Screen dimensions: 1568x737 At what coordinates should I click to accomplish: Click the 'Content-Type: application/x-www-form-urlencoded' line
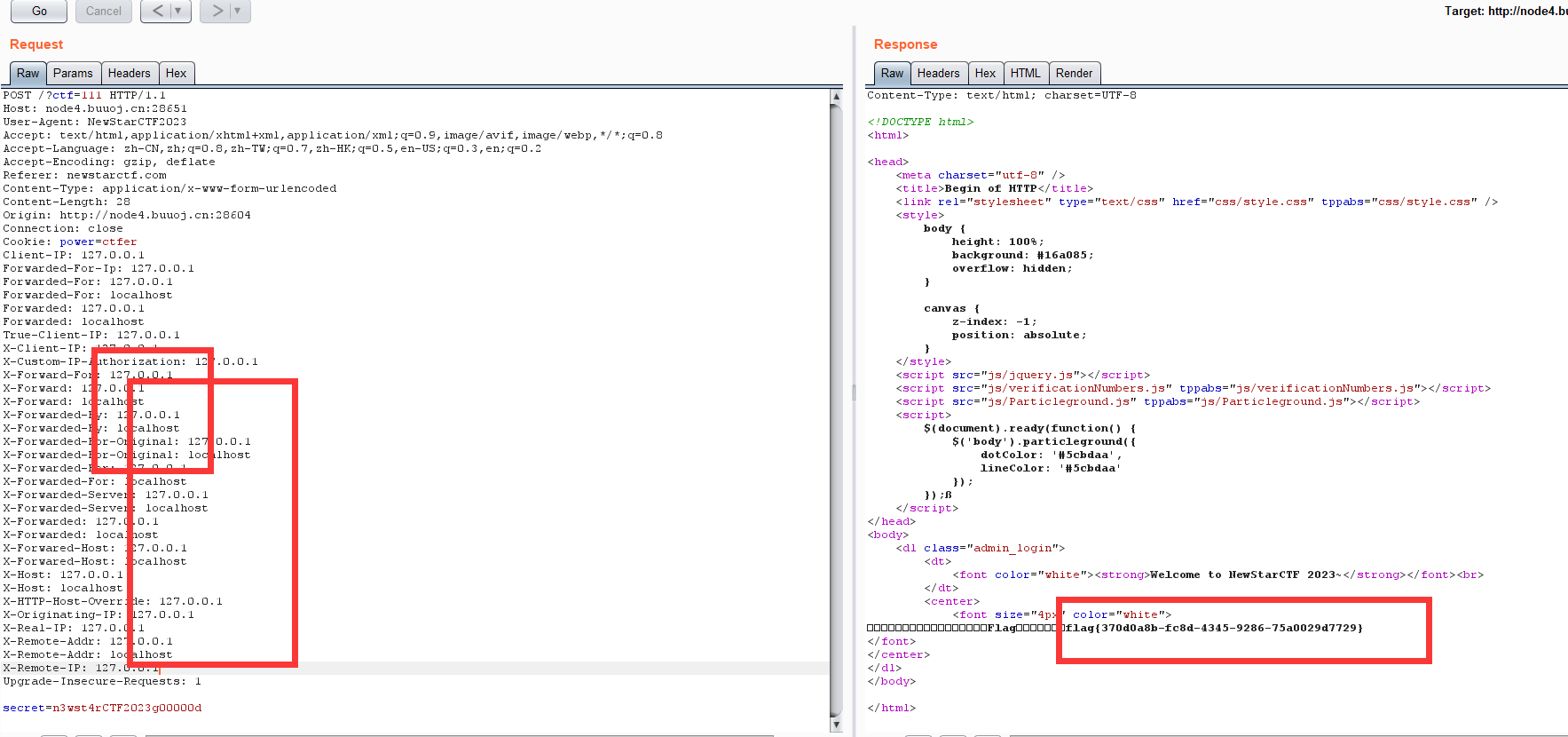[169, 188]
